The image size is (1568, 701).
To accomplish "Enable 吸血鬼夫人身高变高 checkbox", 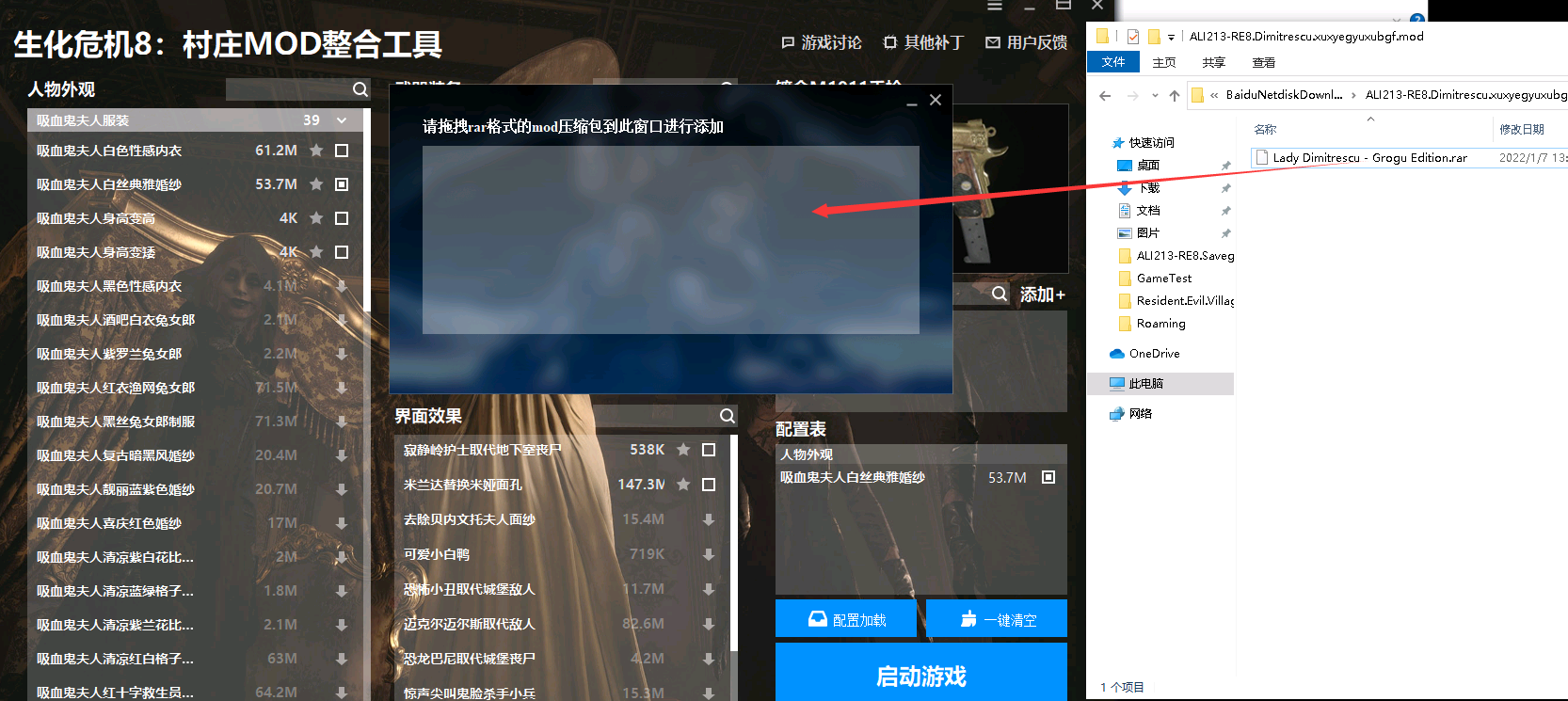I will (342, 218).
